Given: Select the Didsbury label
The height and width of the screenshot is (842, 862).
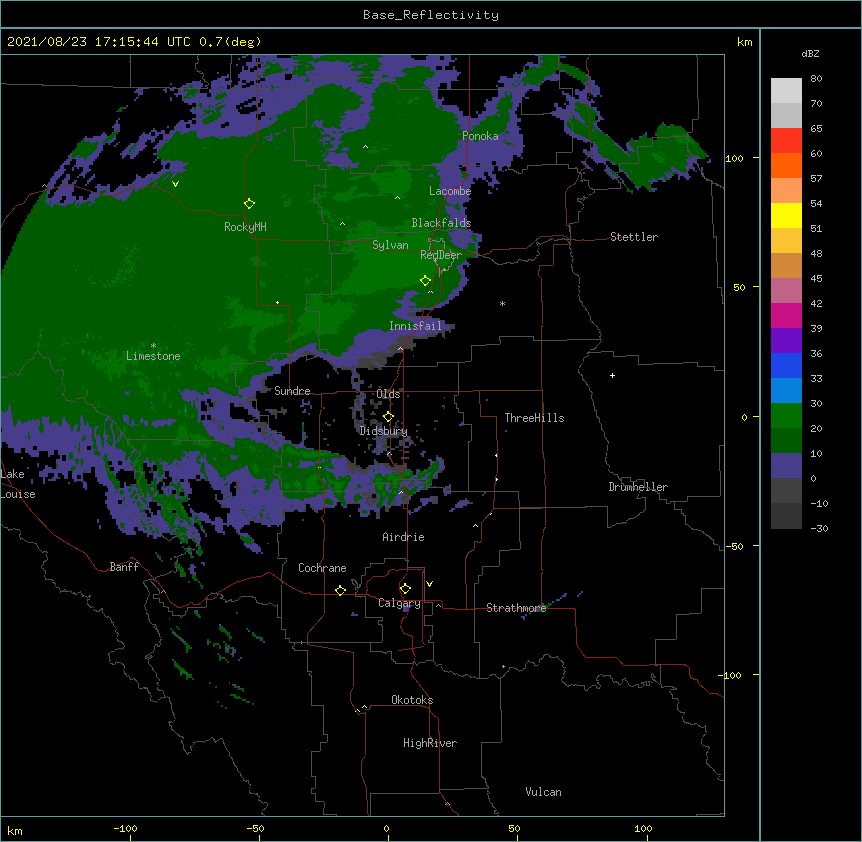Looking at the screenshot, I should [x=383, y=431].
